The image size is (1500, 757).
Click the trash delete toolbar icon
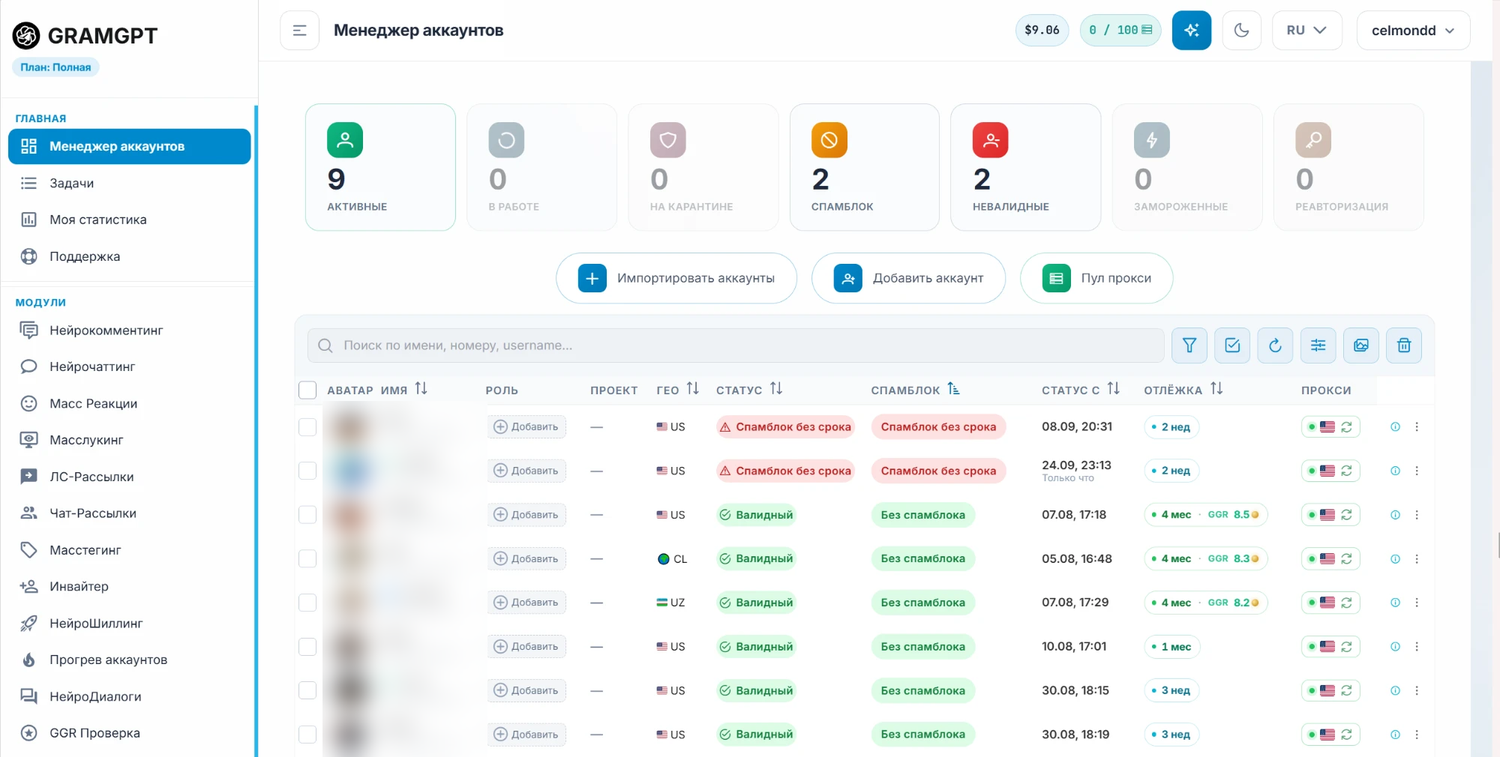[1404, 345]
